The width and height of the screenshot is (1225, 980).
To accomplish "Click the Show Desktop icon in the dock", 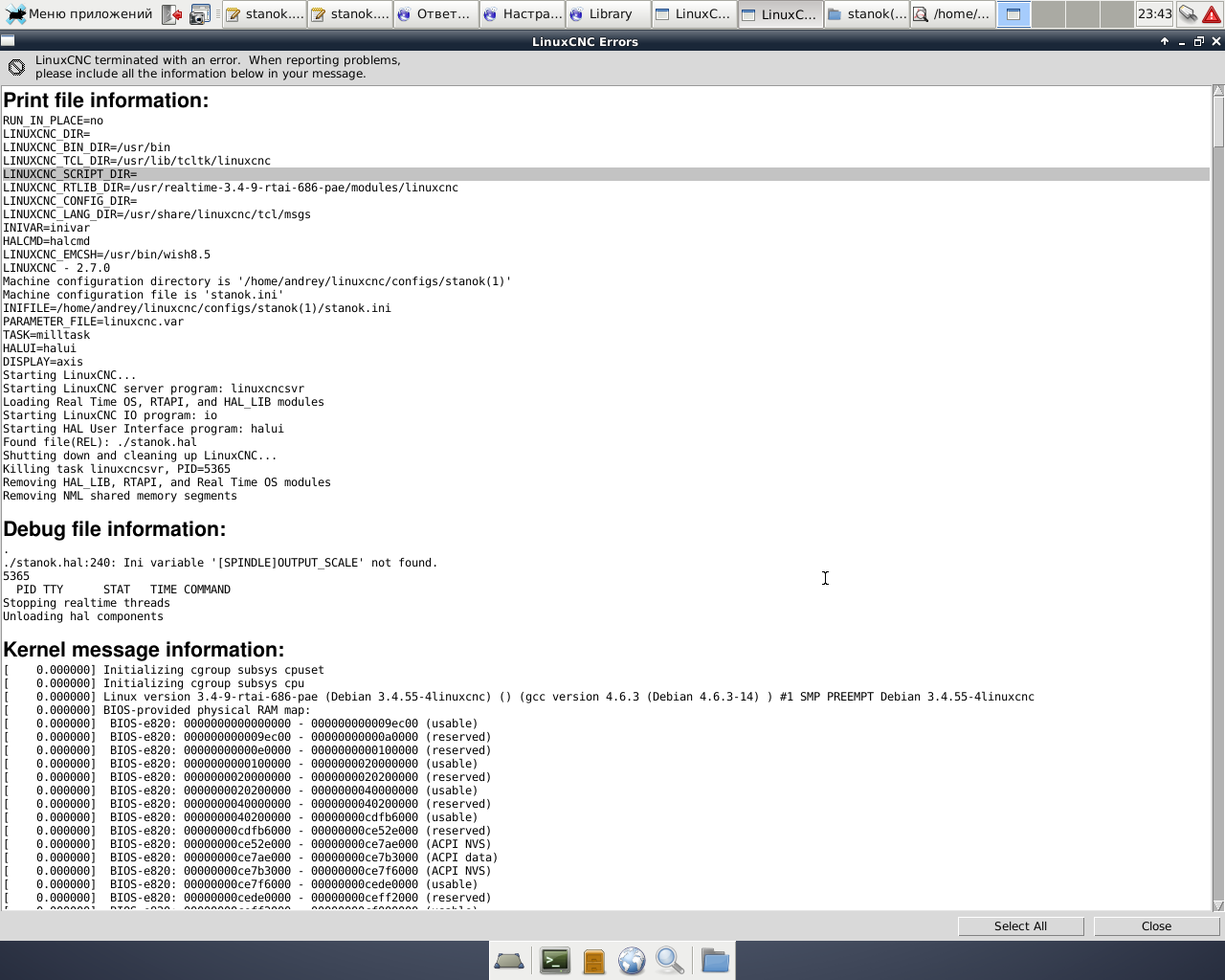I will pyautogui.click(x=508, y=960).
